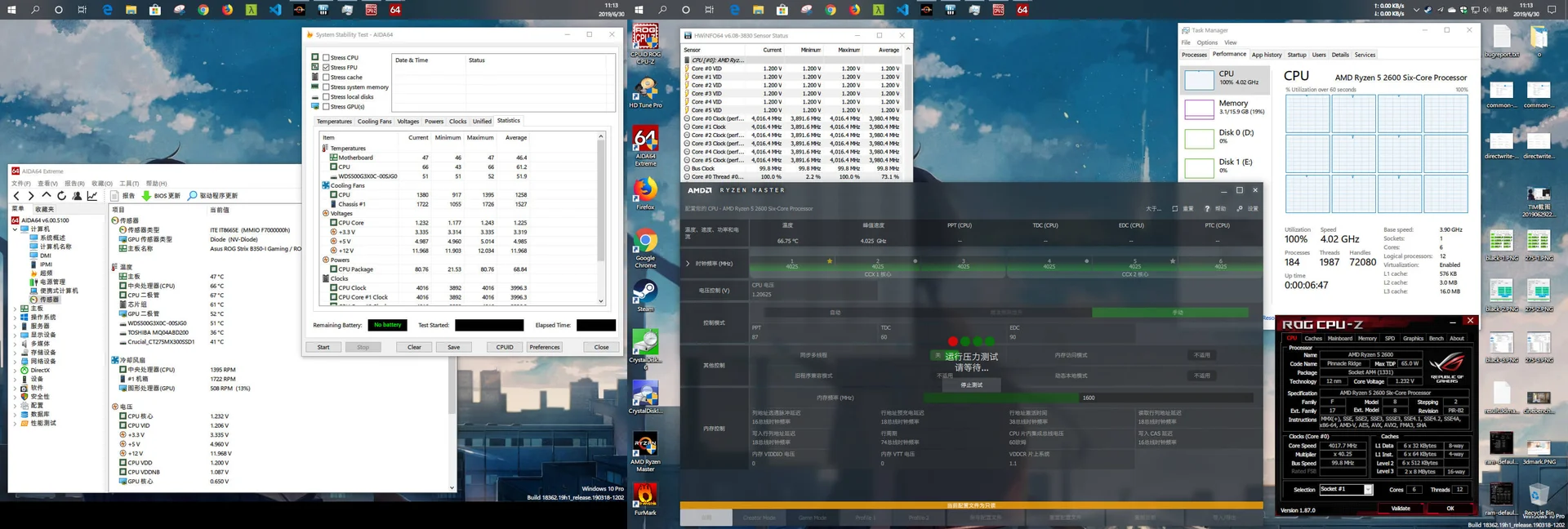1568x529 pixels.
Task: Expand the DirectX tree node
Action: 15,371
